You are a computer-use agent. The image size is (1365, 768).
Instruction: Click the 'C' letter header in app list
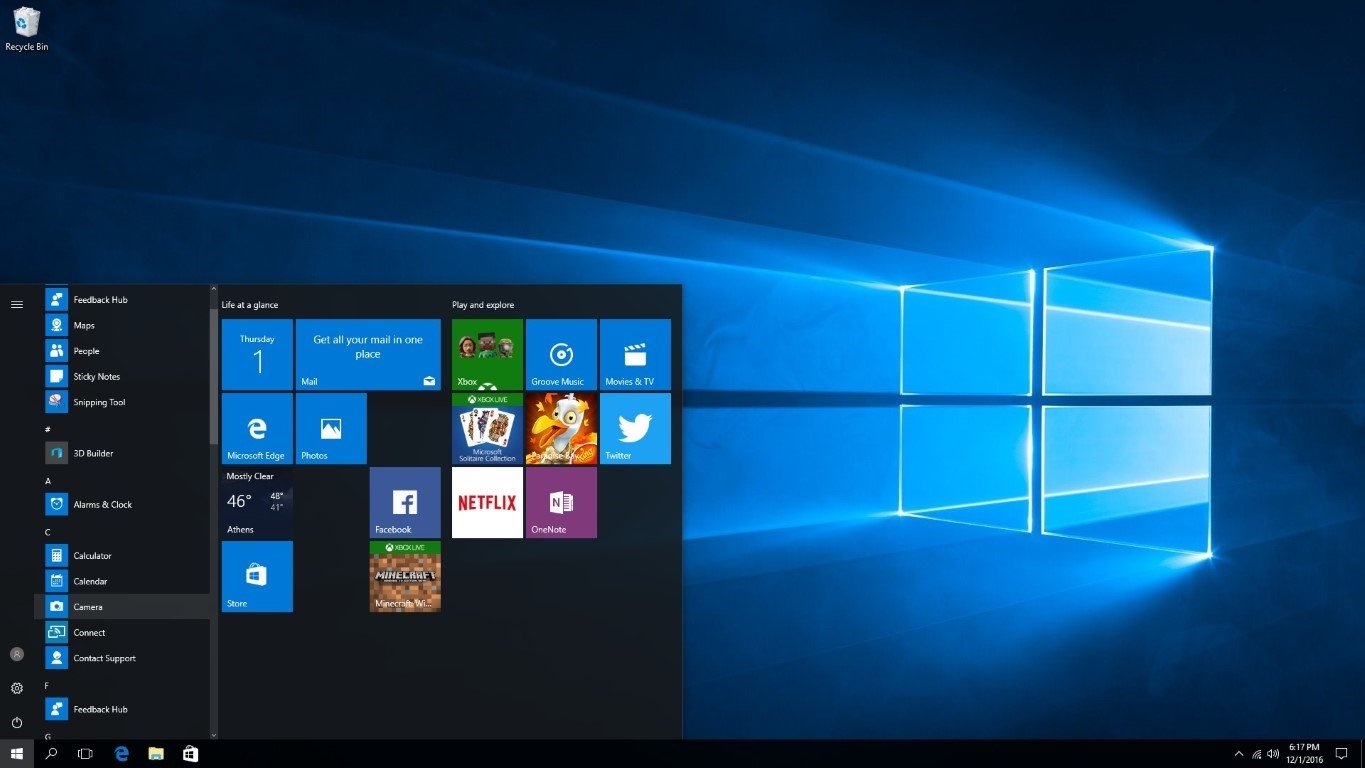tap(48, 531)
